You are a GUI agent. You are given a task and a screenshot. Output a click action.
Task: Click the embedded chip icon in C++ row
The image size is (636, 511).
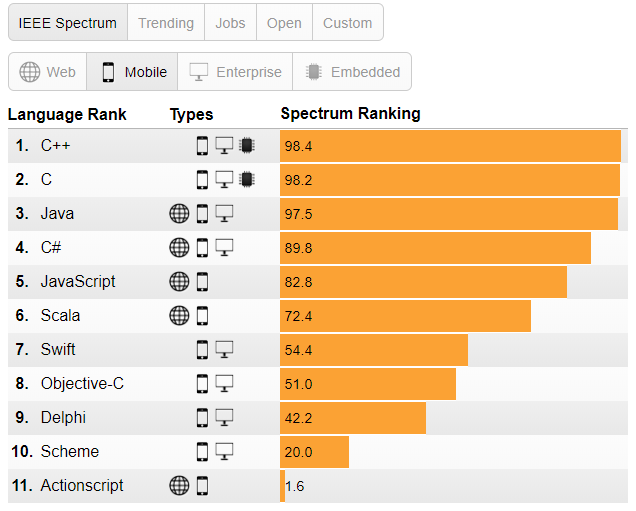click(x=246, y=146)
